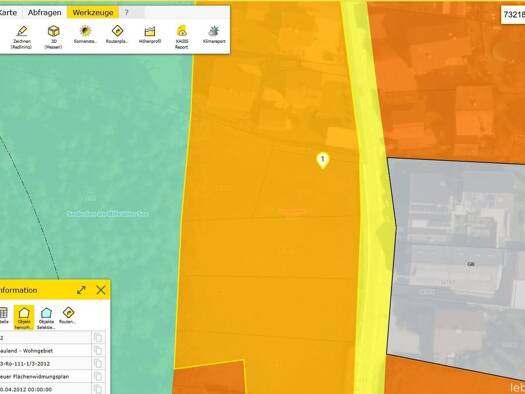Copy the Bauland - Wohngebiet value
Screen dimensions: 525x394
tap(98, 350)
